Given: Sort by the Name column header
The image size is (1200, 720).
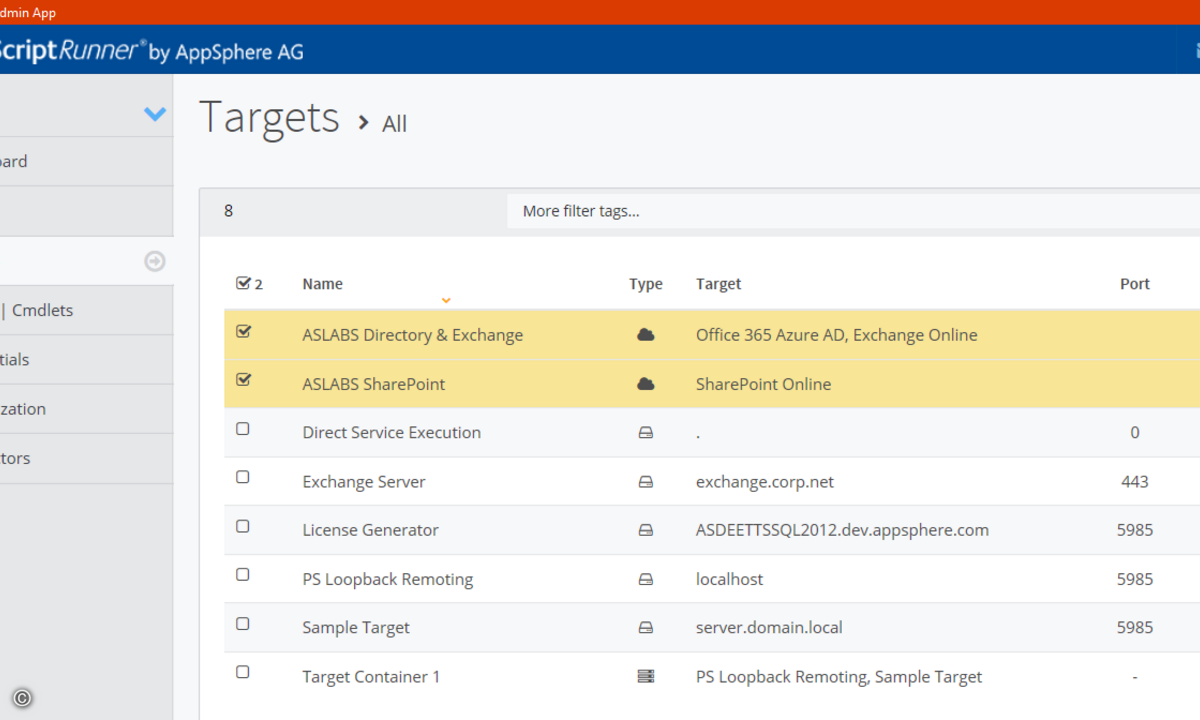Looking at the screenshot, I should (x=322, y=284).
